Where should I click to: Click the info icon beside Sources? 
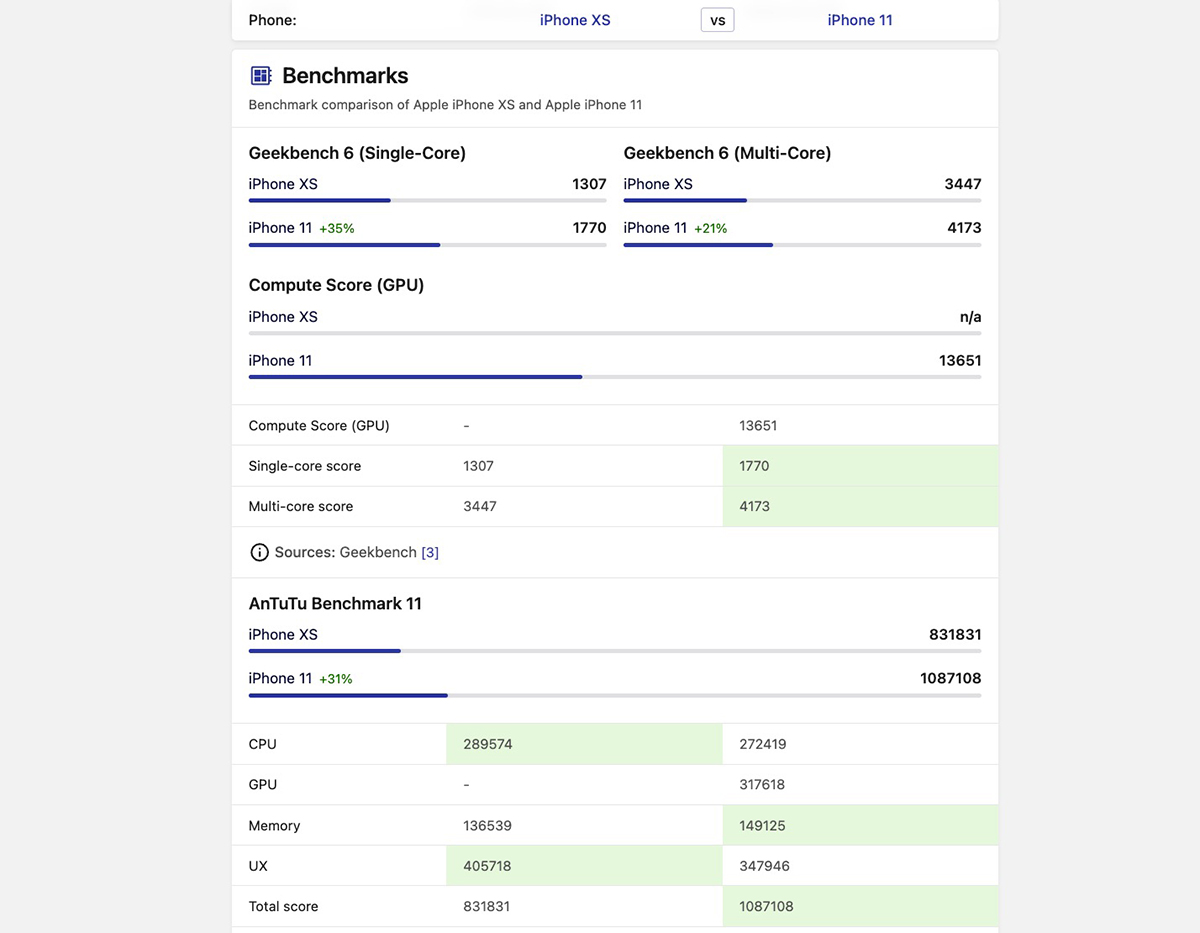(259, 552)
